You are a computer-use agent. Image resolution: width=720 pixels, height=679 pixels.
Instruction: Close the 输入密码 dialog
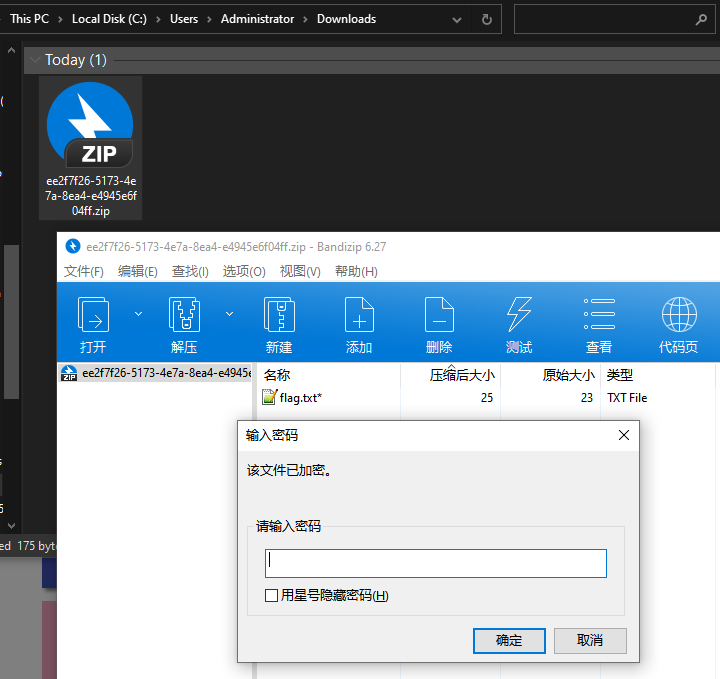624,435
